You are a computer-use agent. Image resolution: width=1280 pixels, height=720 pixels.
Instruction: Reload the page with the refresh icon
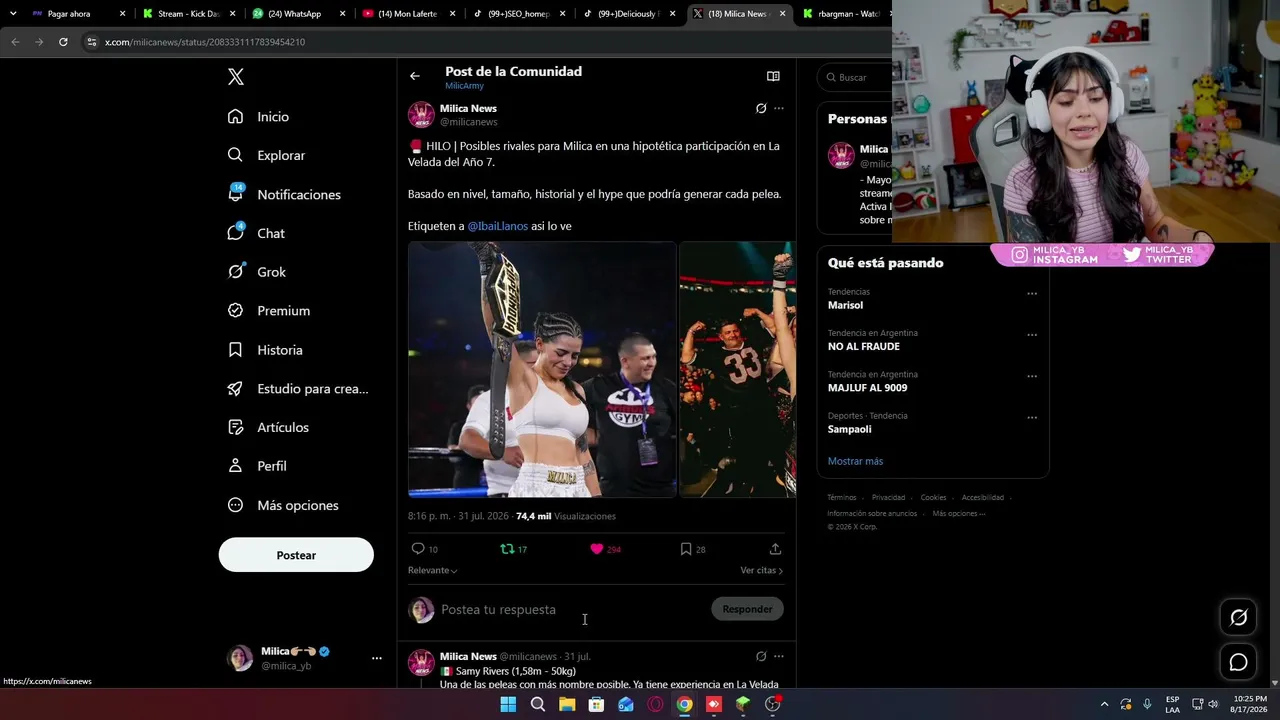[63, 42]
